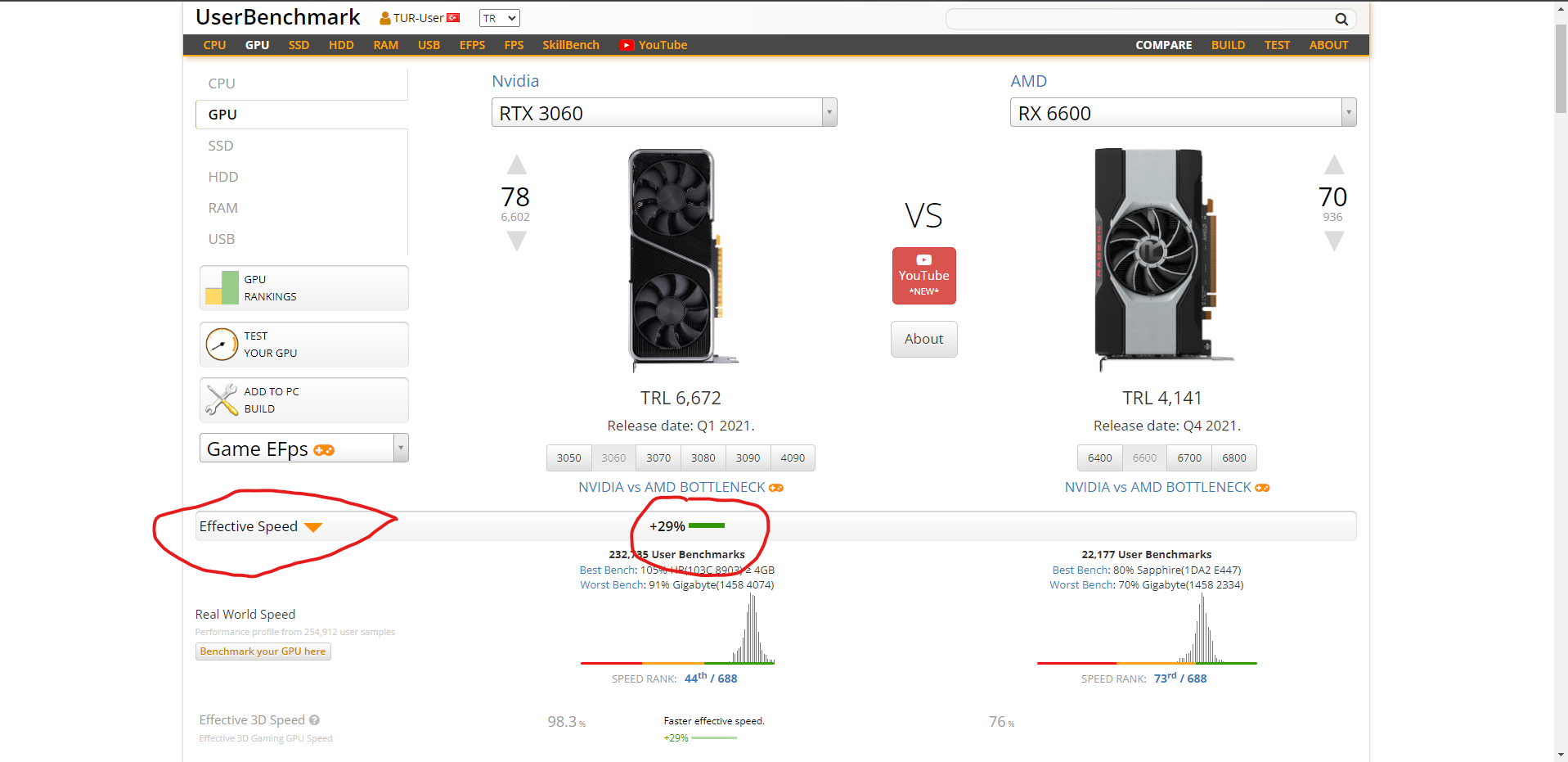Open the FPS menu item
The height and width of the screenshot is (762, 1568).
pyautogui.click(x=514, y=45)
